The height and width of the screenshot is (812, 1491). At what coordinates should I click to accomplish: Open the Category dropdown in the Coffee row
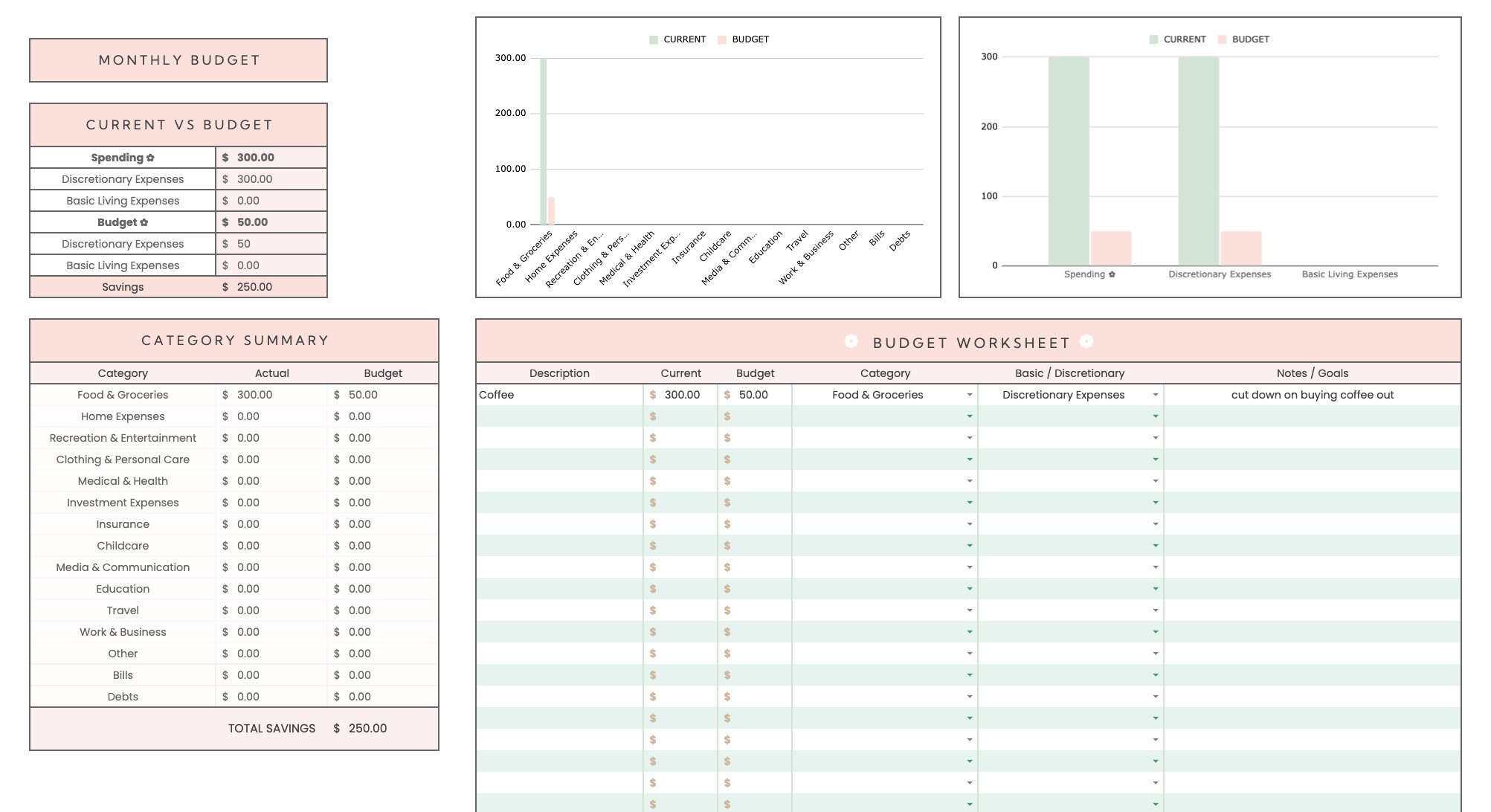tap(969, 395)
